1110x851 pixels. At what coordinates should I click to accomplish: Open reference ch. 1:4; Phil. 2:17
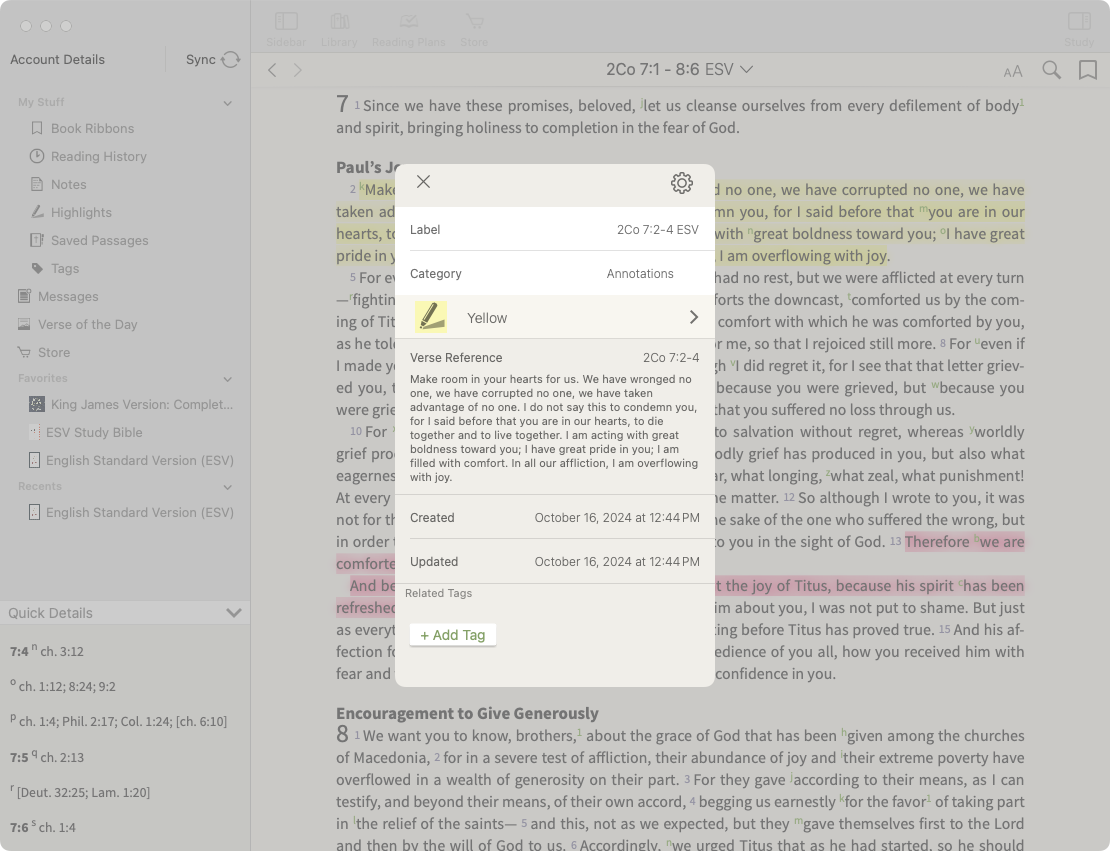click(123, 721)
